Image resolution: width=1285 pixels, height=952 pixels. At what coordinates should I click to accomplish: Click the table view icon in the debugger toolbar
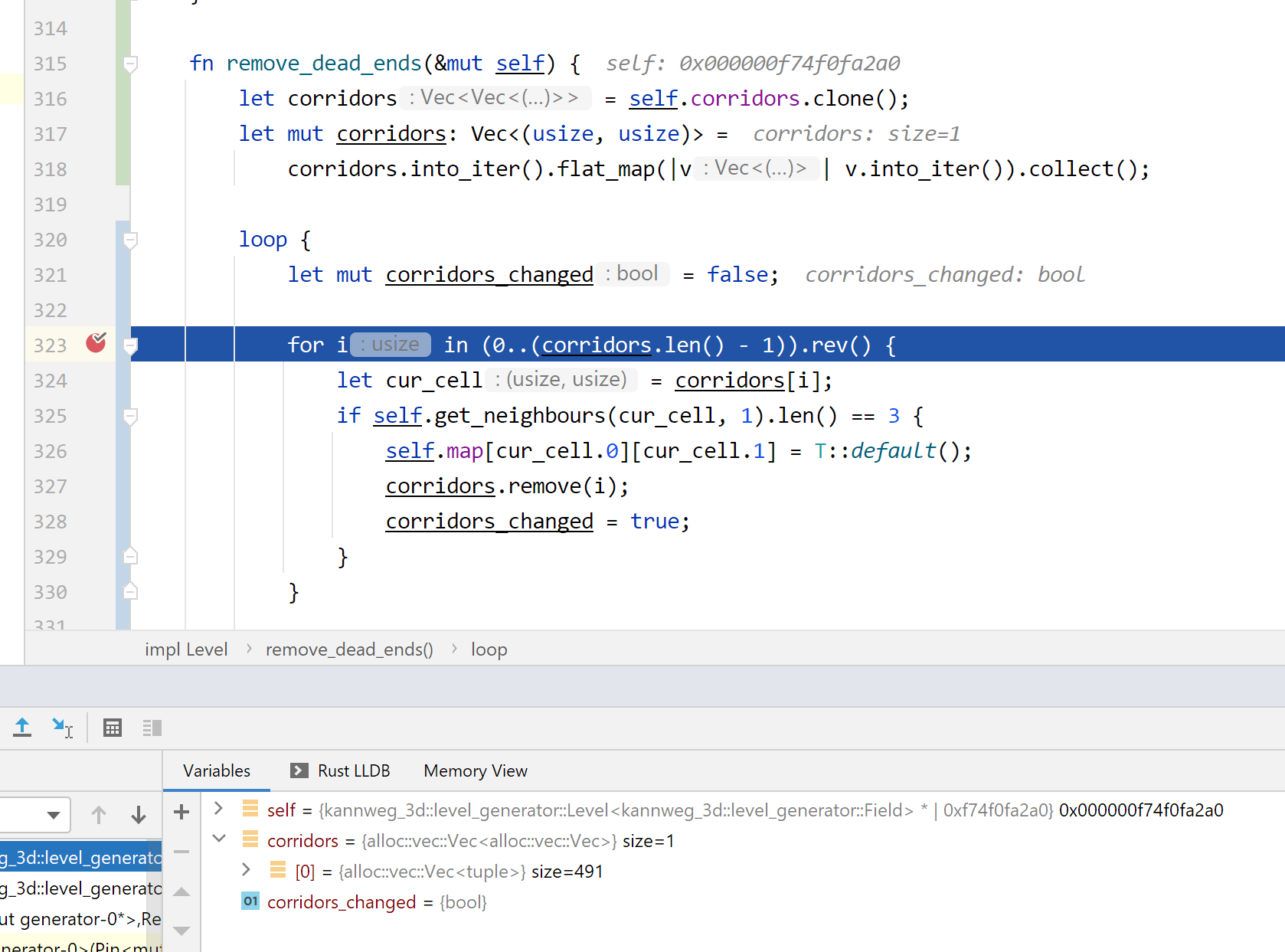click(x=113, y=727)
